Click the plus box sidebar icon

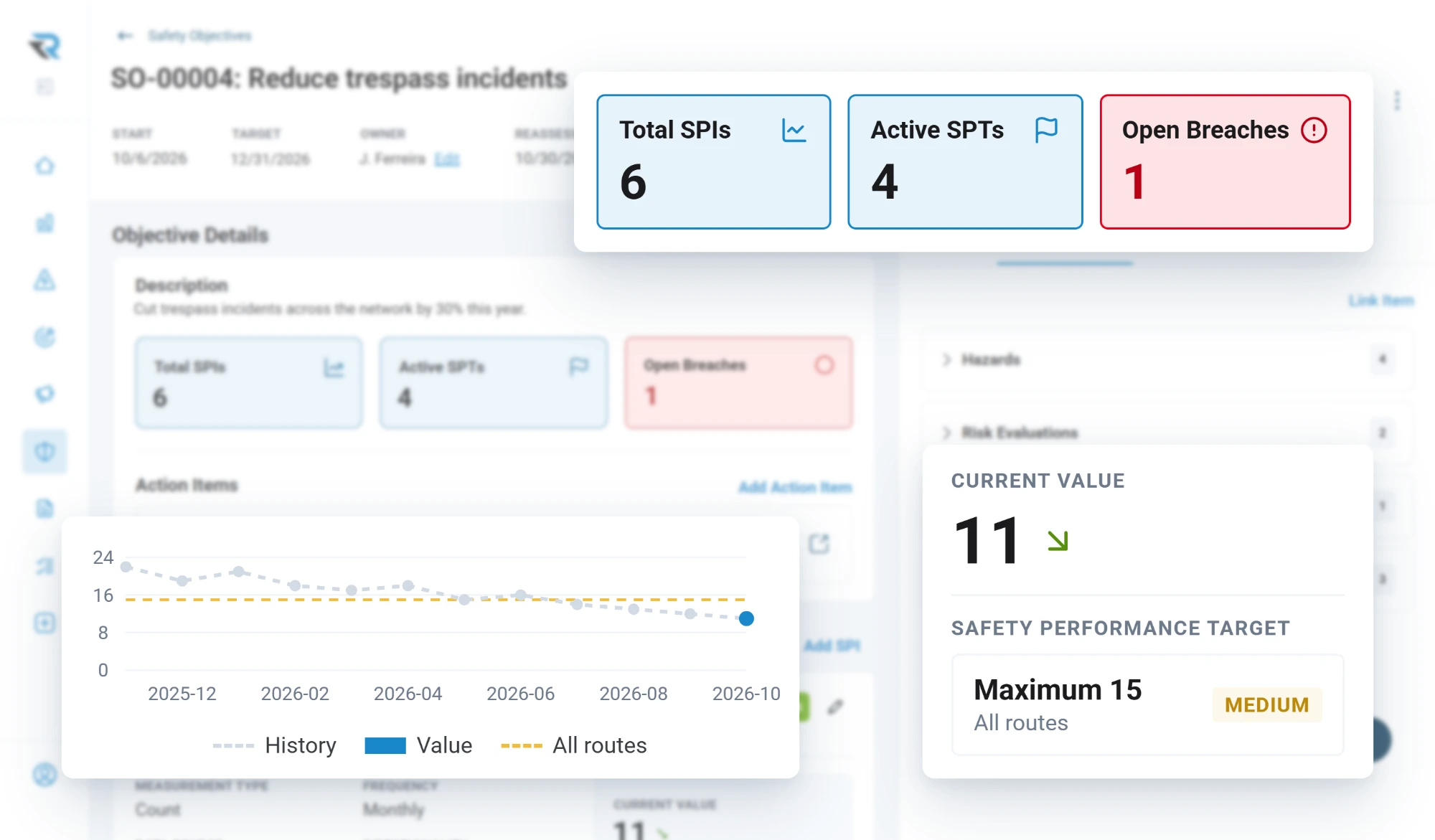tap(44, 623)
